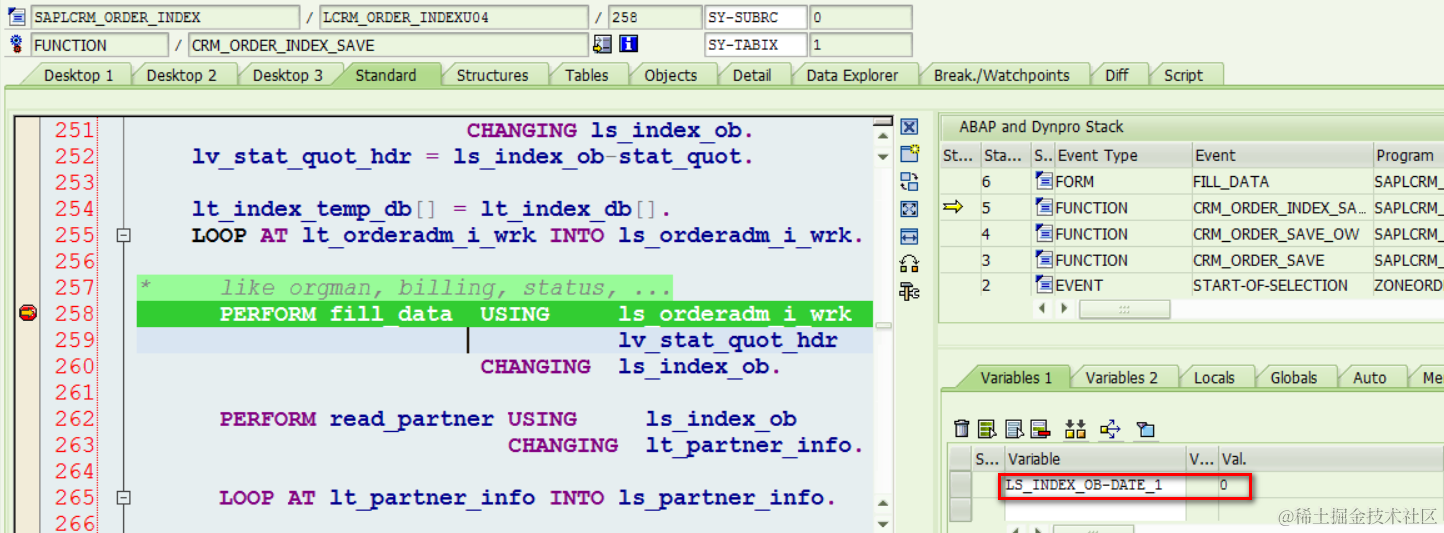Image resolution: width=1444 pixels, height=533 pixels.
Task: Click the Variables toolbar icon with red bar
Action: pyautogui.click(x=1040, y=429)
